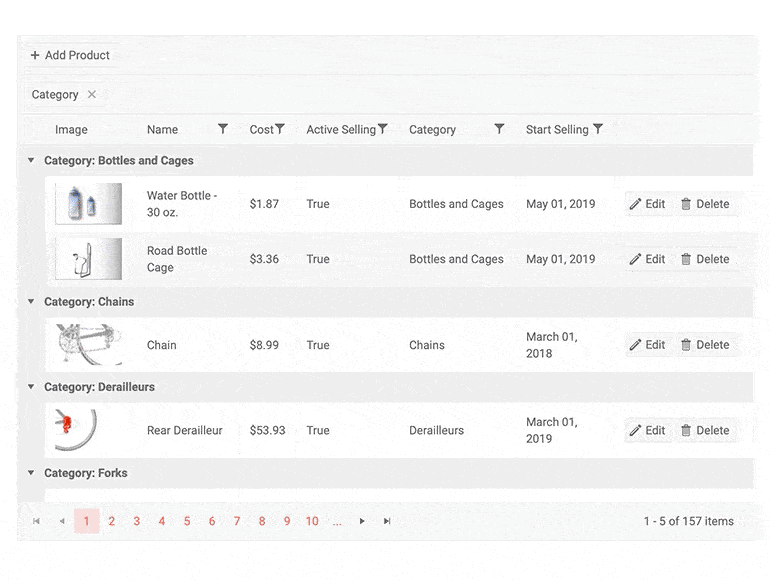This screenshot has height=580, width=770.
Task: Select page 6 in the pager
Action: pyautogui.click(x=212, y=521)
